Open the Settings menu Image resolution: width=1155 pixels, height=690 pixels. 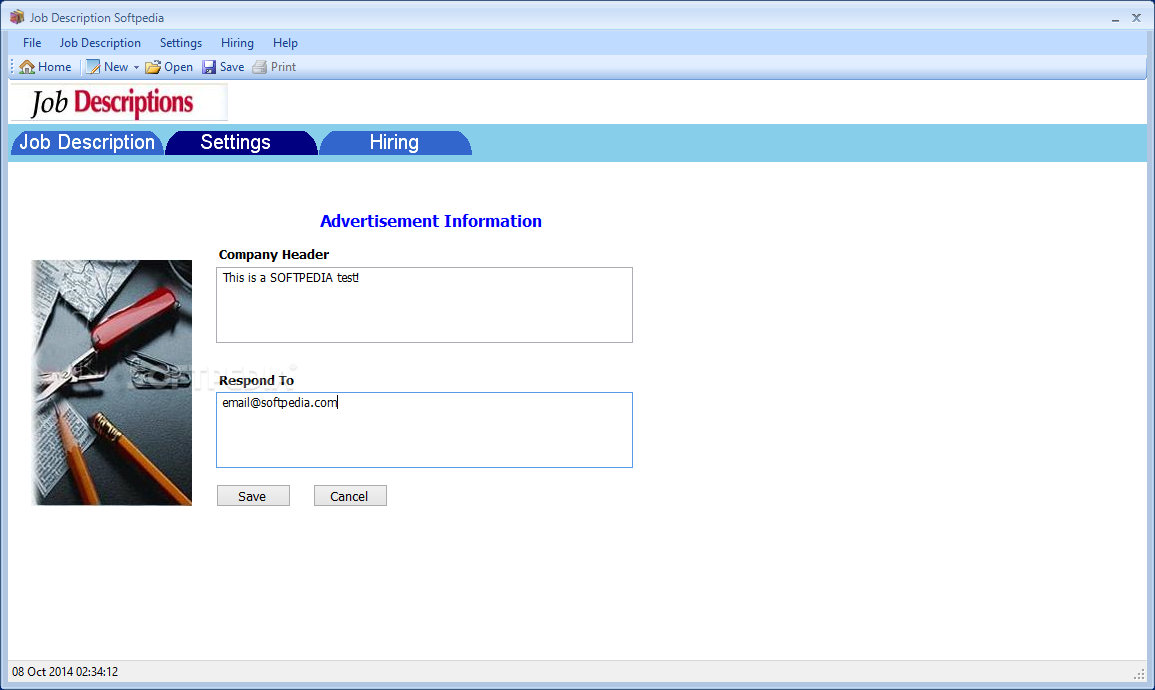click(180, 43)
